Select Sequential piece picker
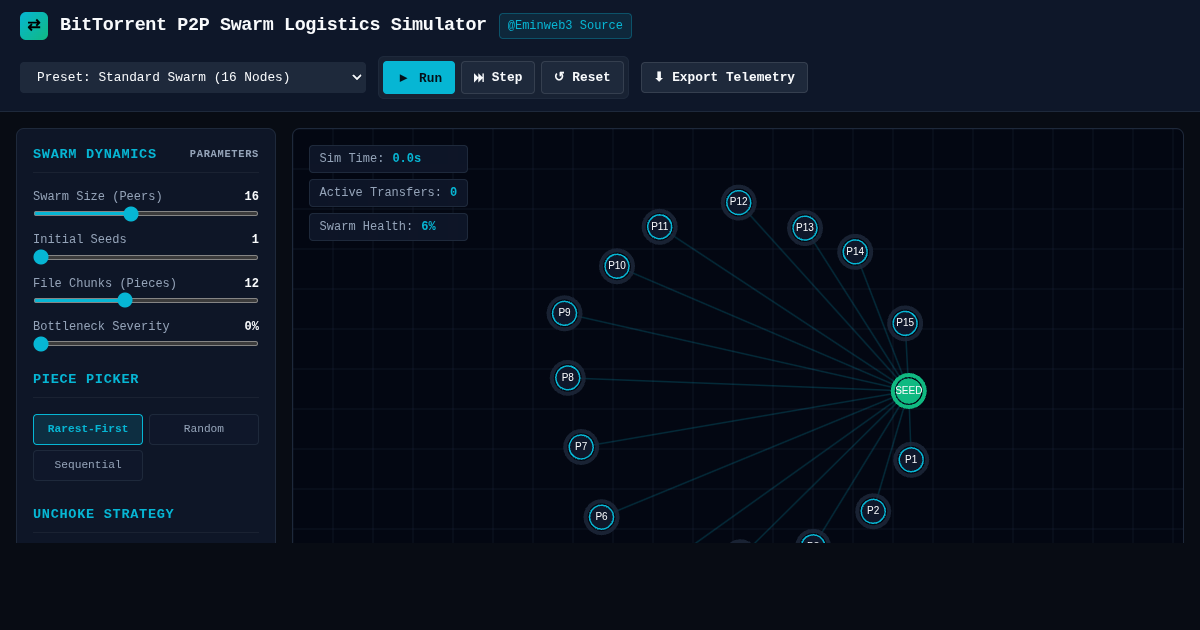This screenshot has height=630, width=1200. coord(88,465)
